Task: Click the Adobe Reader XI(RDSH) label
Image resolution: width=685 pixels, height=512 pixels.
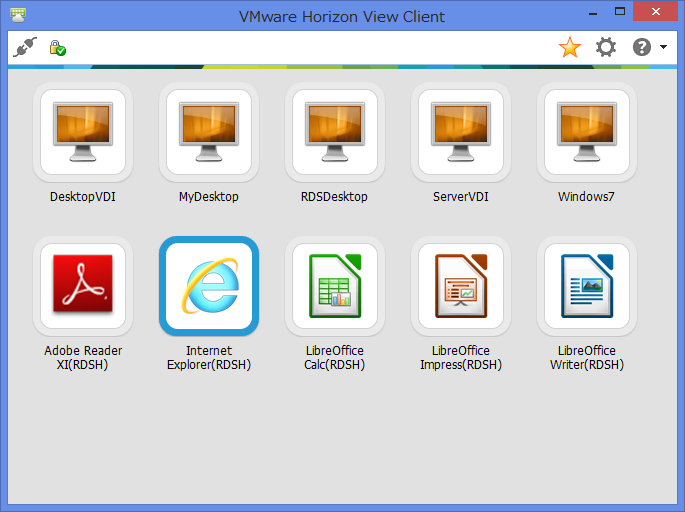Action: pos(83,357)
